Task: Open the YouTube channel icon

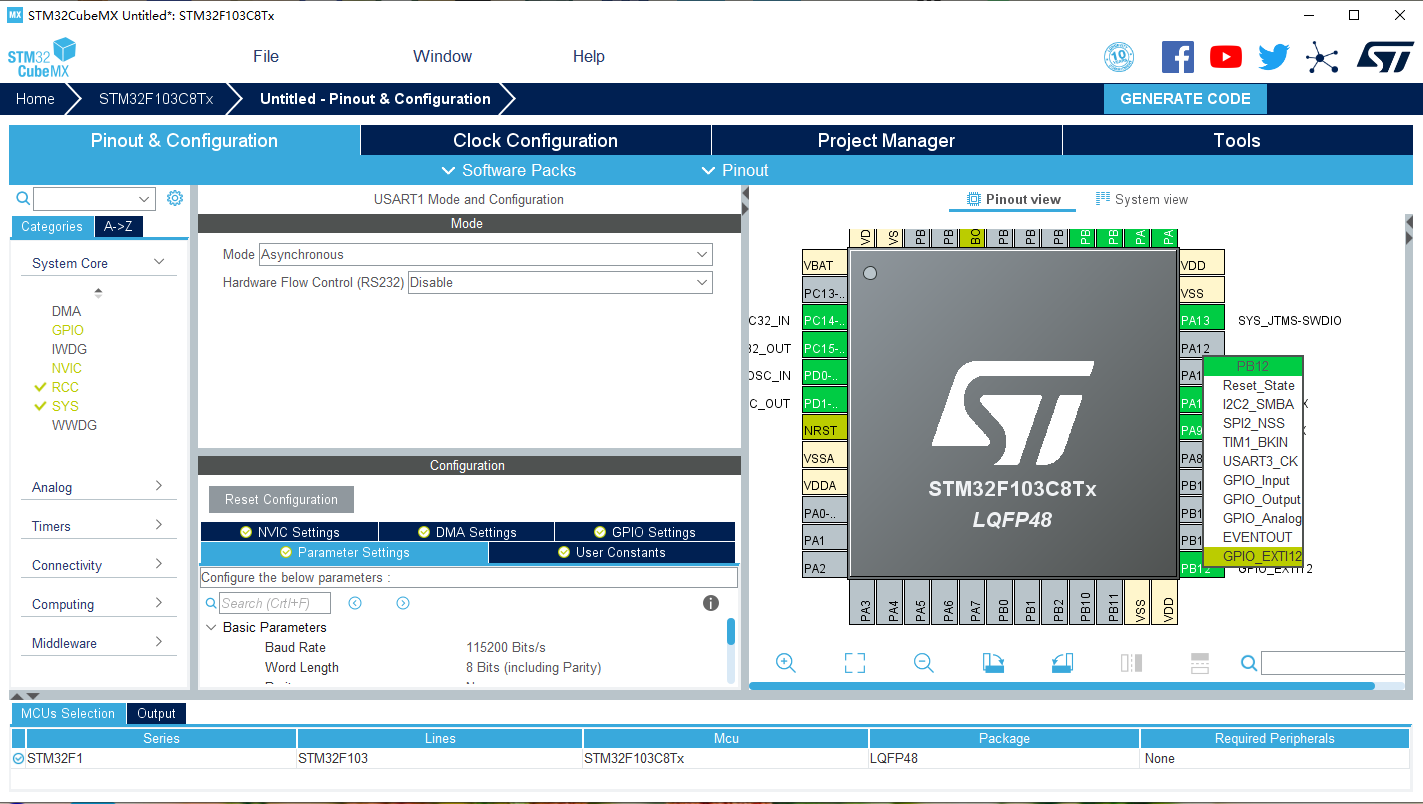Action: [x=1225, y=57]
